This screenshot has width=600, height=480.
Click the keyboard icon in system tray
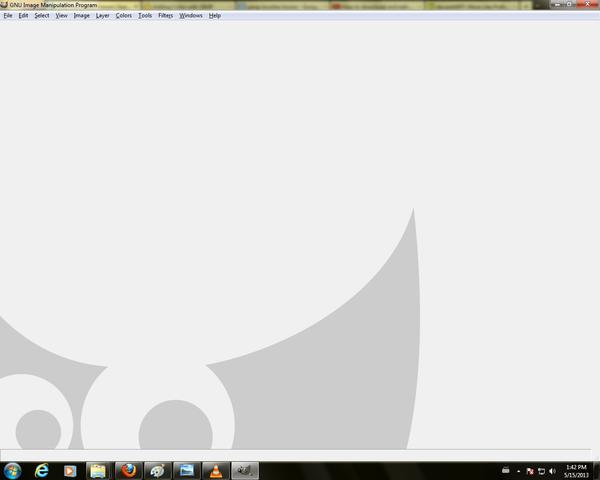click(x=505, y=471)
